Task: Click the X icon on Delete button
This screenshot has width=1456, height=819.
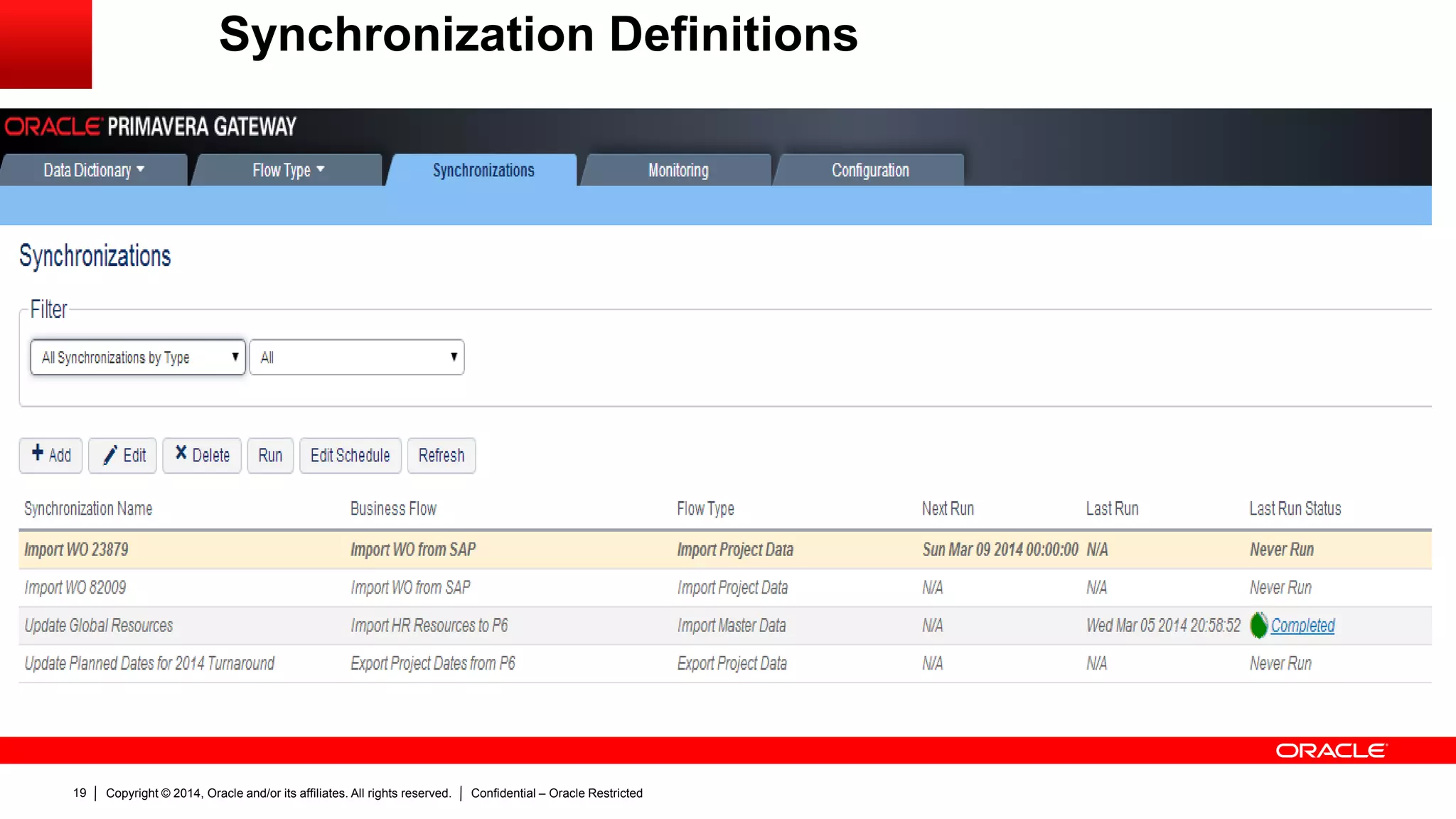Action: point(181,453)
